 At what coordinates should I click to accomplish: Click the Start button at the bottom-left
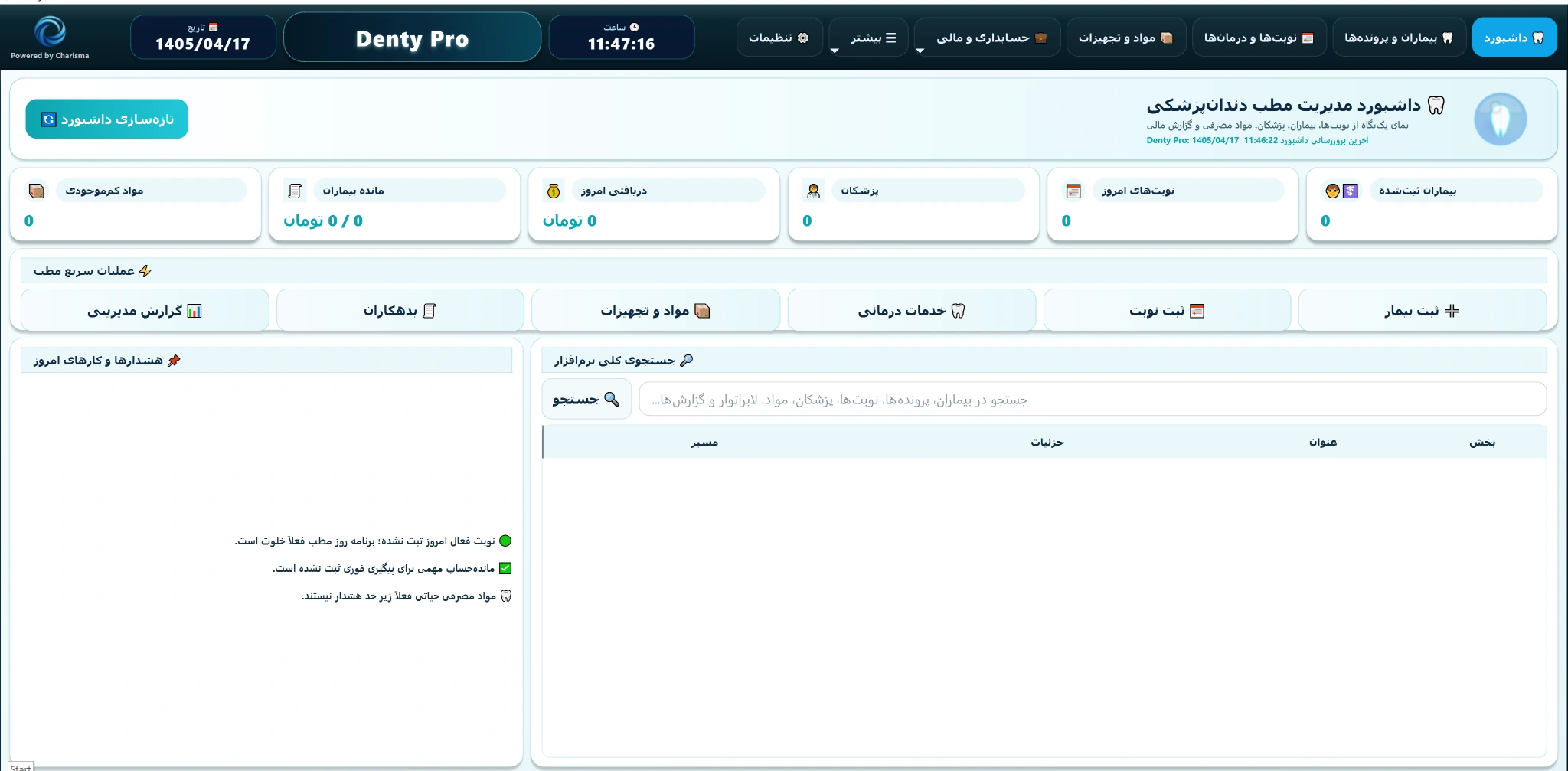tap(21, 767)
